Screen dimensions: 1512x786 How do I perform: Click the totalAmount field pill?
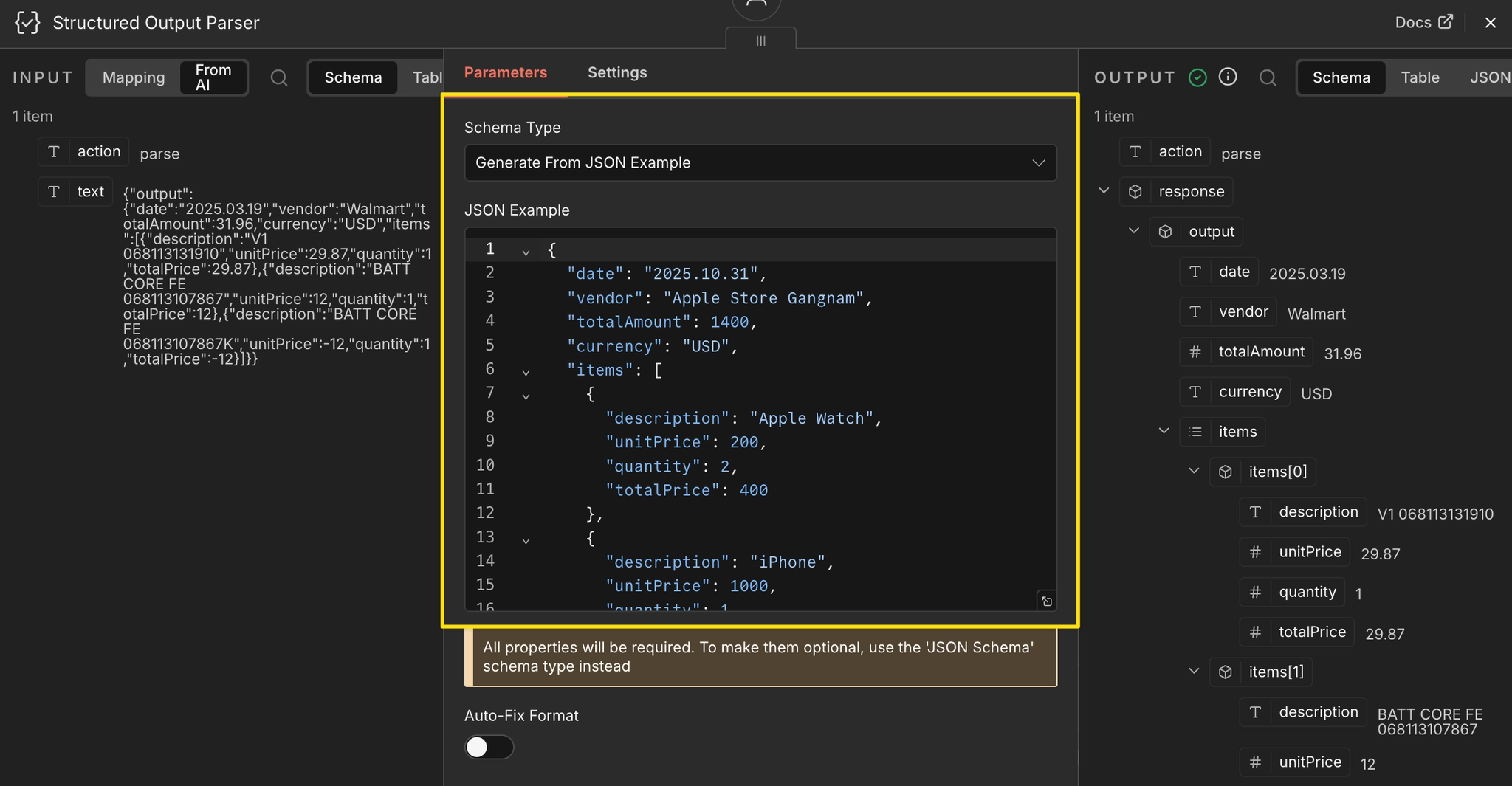tap(1246, 351)
